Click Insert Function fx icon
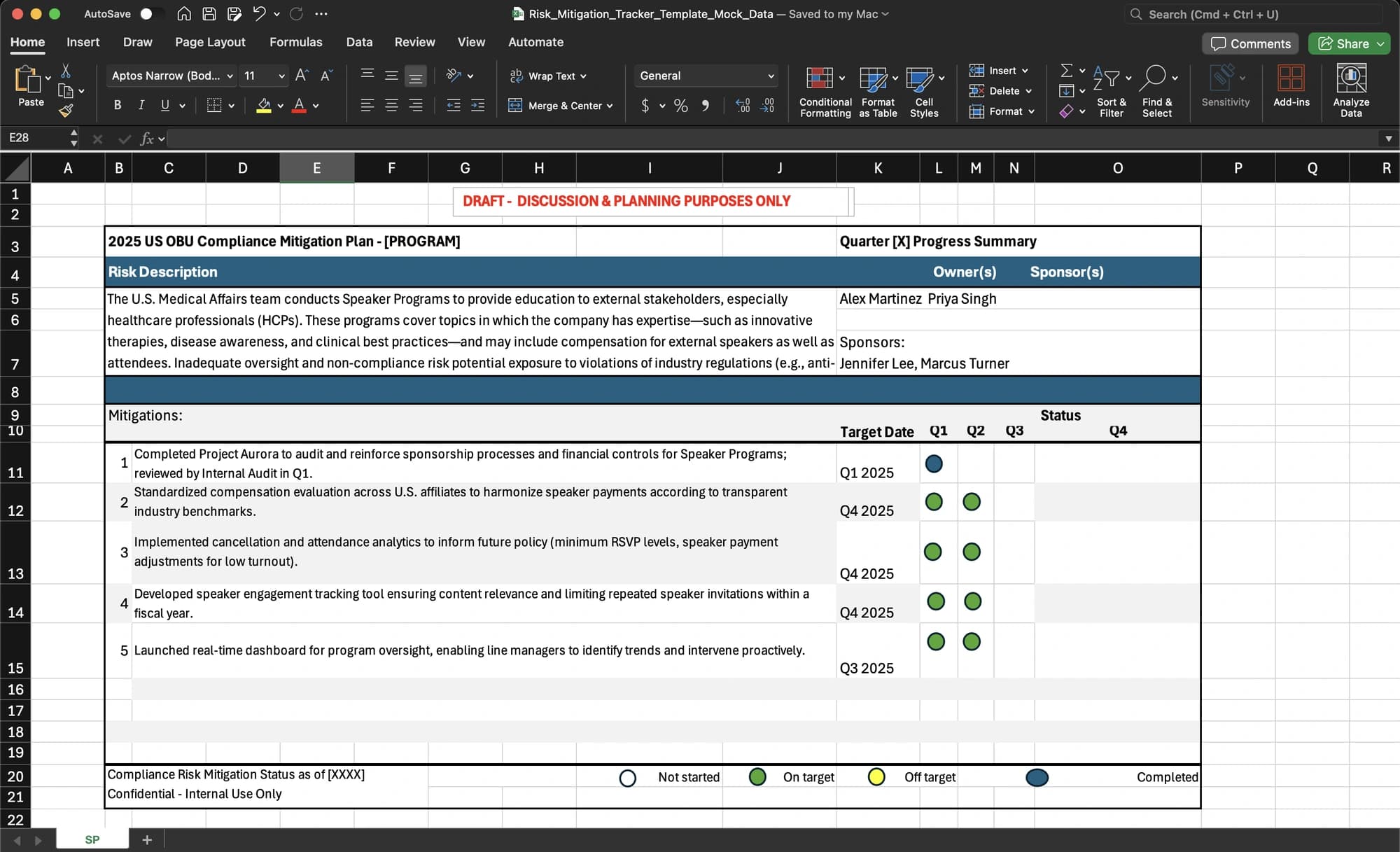The image size is (1400, 852). coord(147,139)
